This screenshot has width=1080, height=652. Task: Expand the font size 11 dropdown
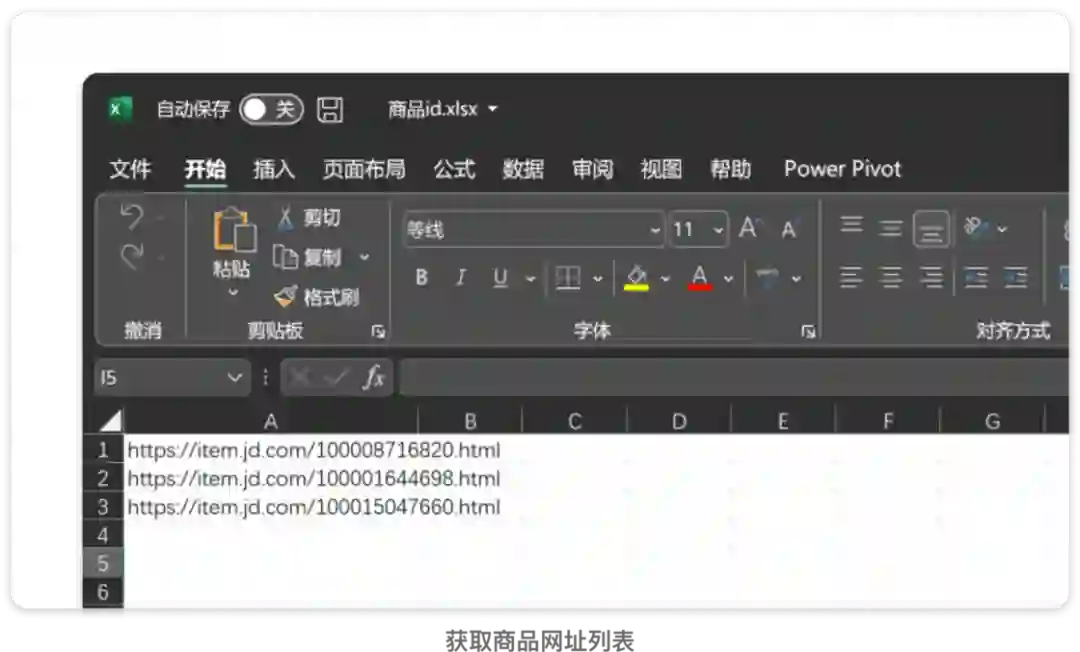(x=718, y=230)
